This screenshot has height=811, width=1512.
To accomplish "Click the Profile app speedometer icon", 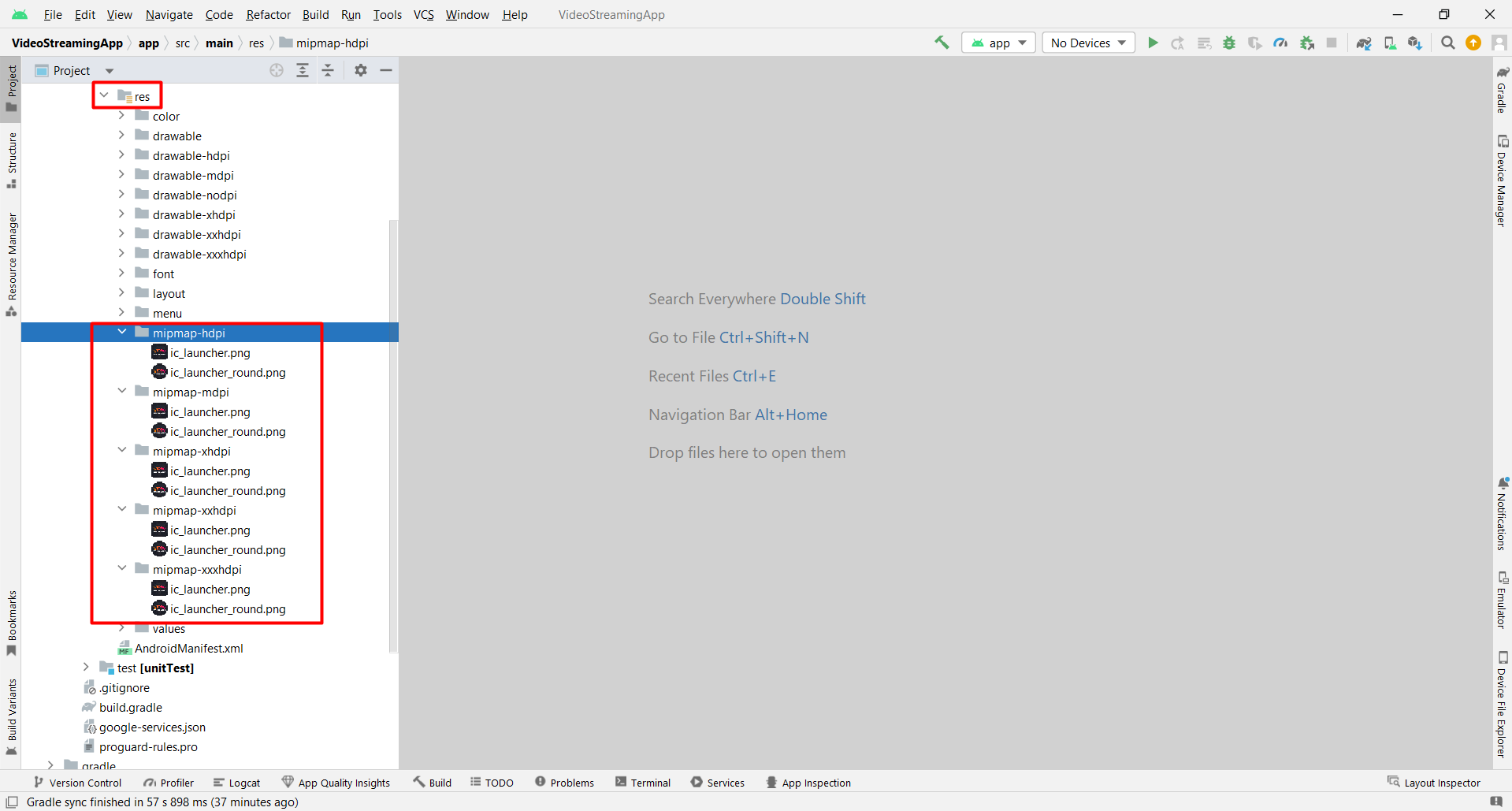I will [1280, 43].
